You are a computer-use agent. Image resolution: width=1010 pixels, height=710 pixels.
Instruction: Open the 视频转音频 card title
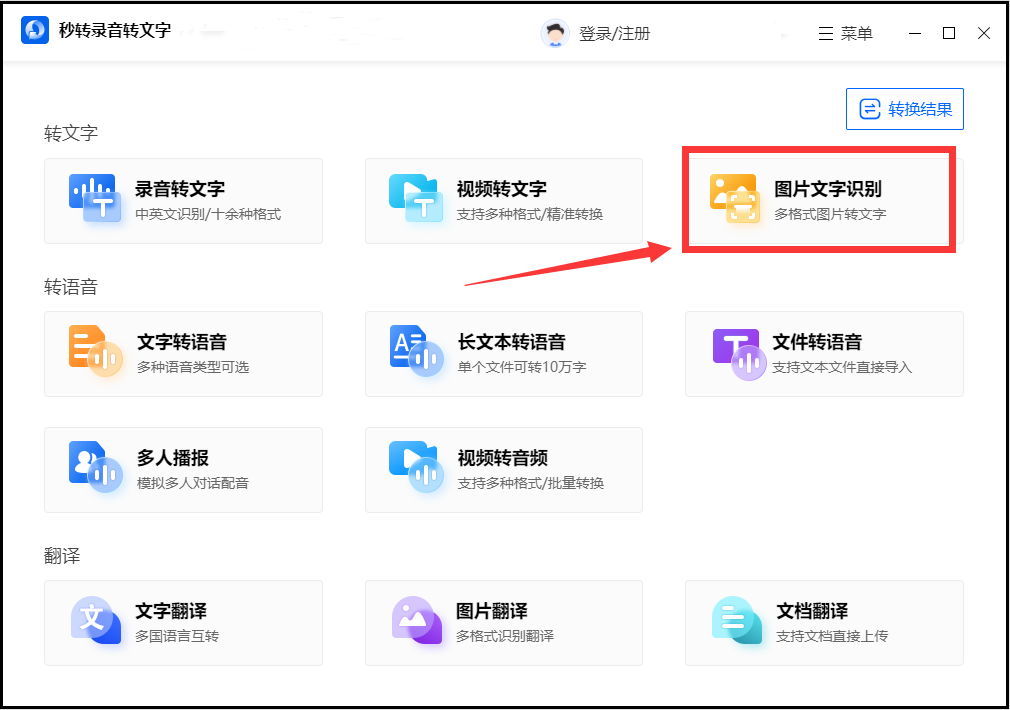(502, 457)
